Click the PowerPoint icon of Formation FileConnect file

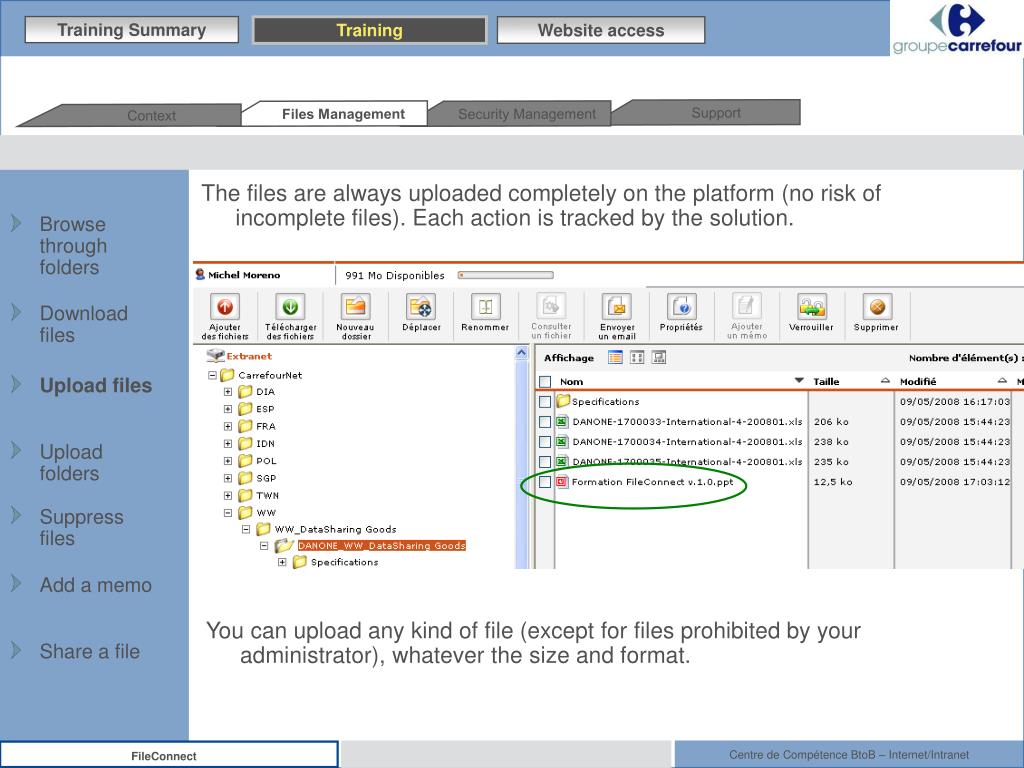[562, 482]
